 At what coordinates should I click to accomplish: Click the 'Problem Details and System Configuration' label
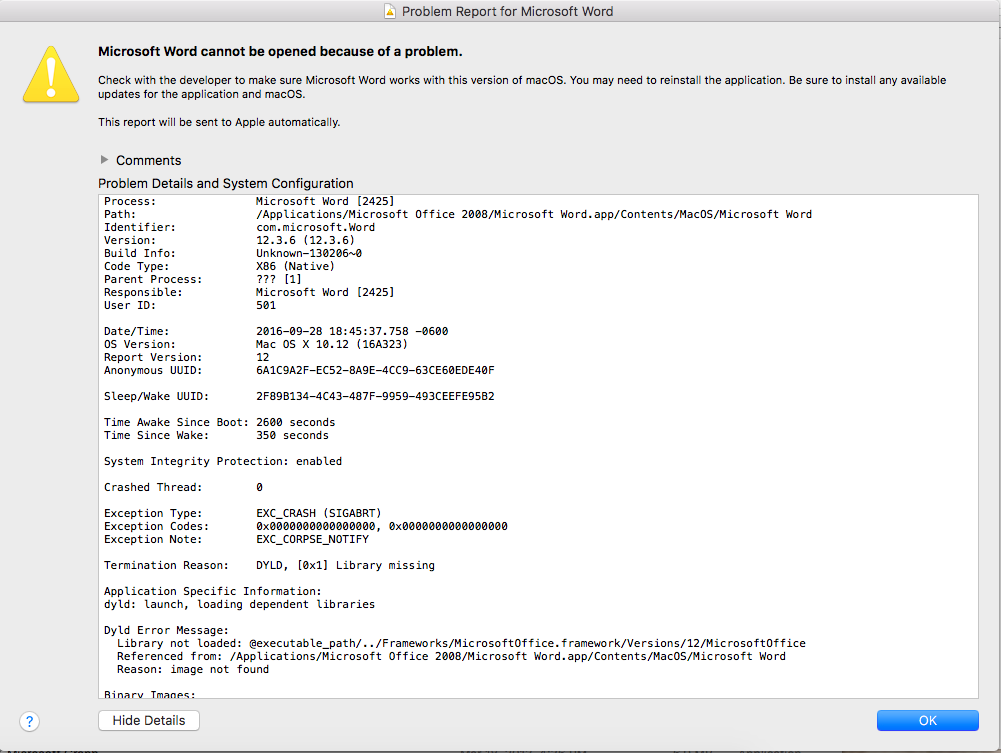[x=225, y=183]
